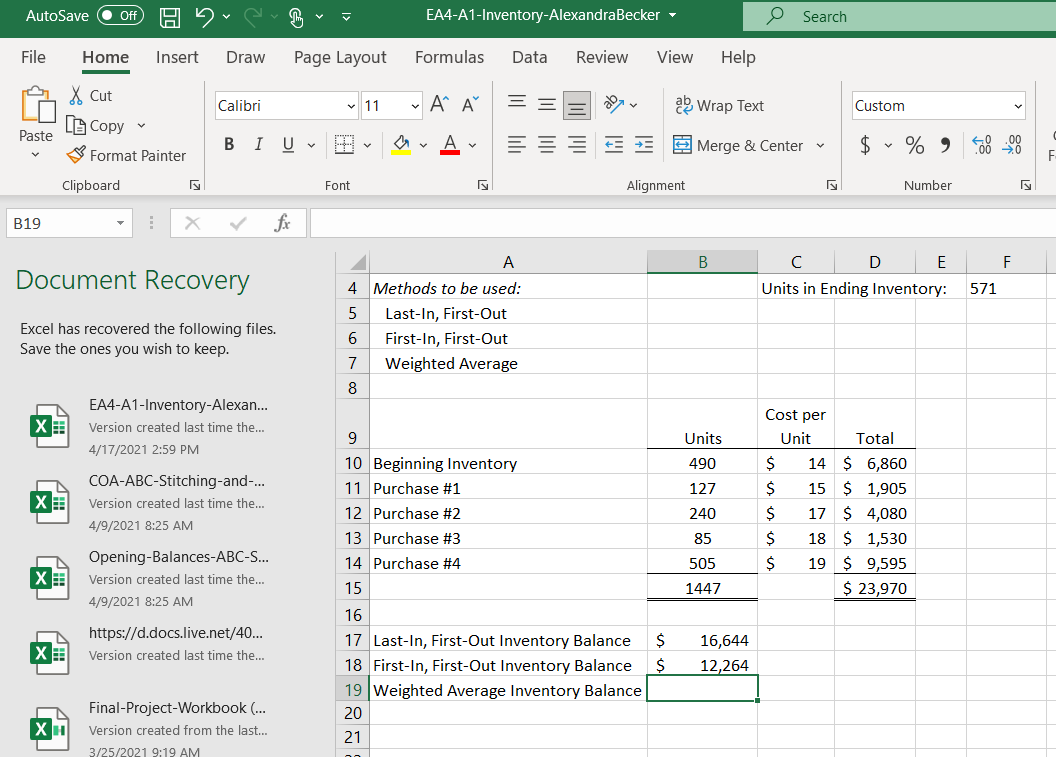Click the Save icon in title bar
The height and width of the screenshot is (757, 1056).
pyautogui.click(x=171, y=17)
